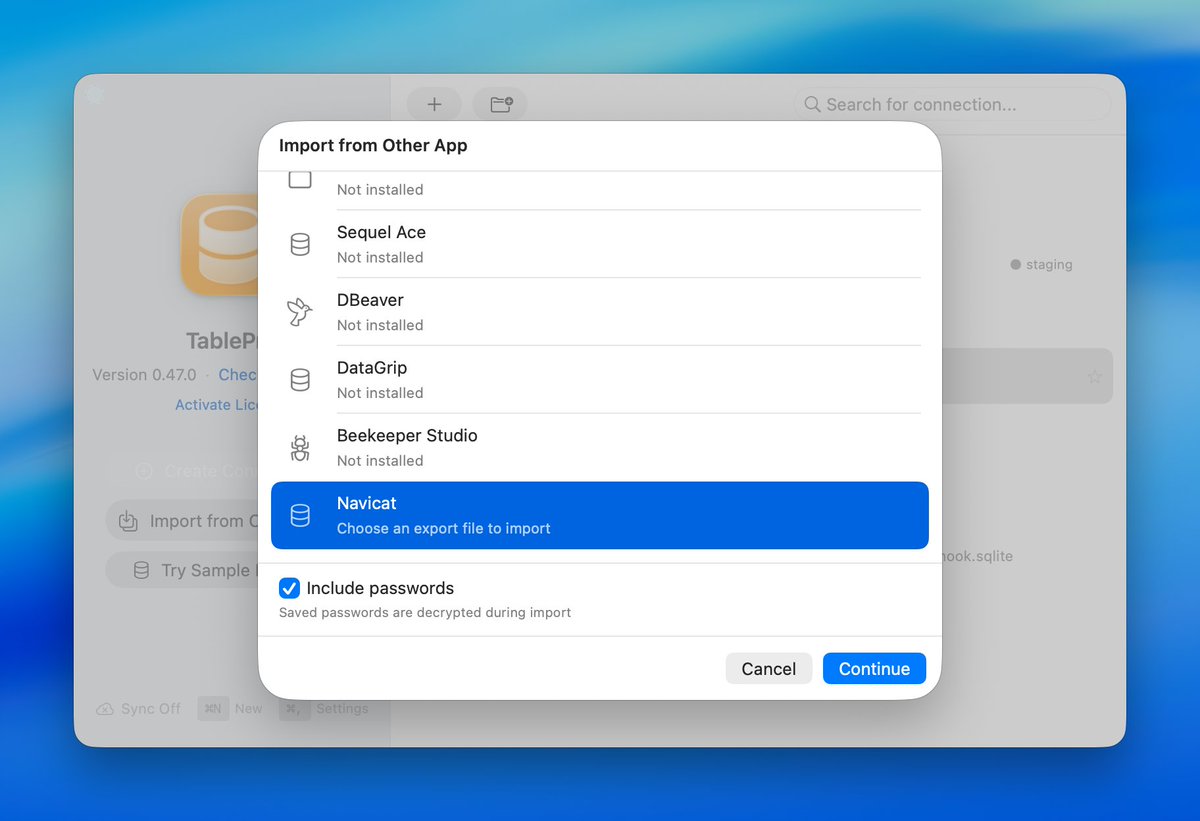
Task: Select the Beekeeper Studio row label
Action: tap(407, 436)
